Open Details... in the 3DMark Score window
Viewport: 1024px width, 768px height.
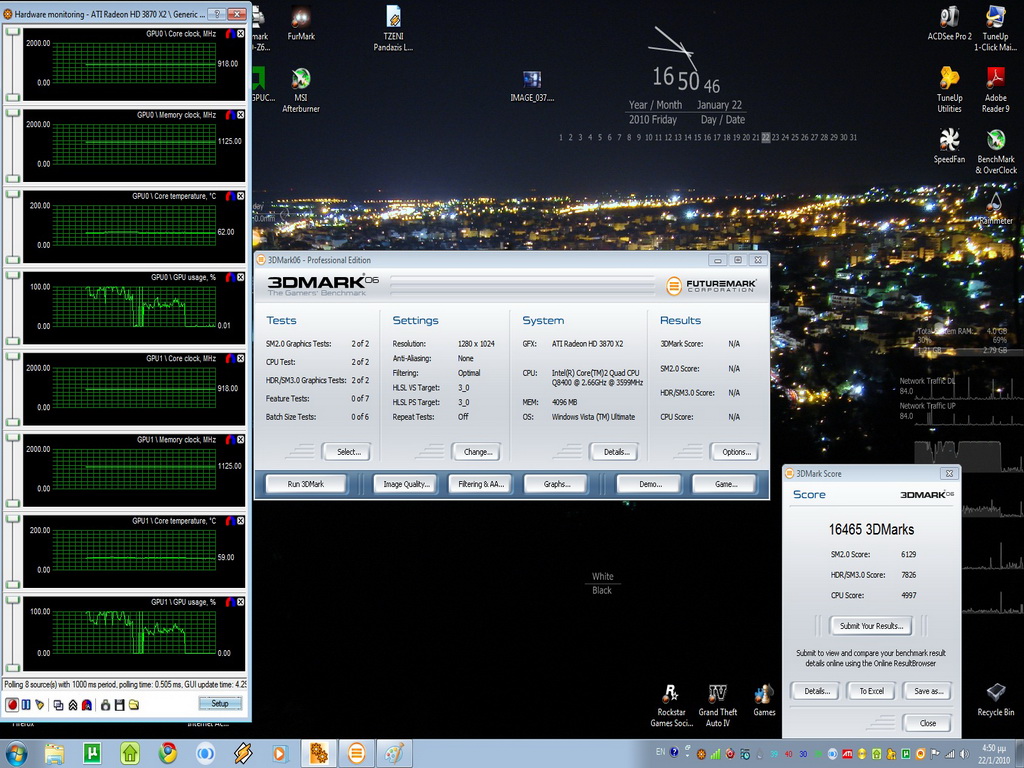click(x=816, y=691)
